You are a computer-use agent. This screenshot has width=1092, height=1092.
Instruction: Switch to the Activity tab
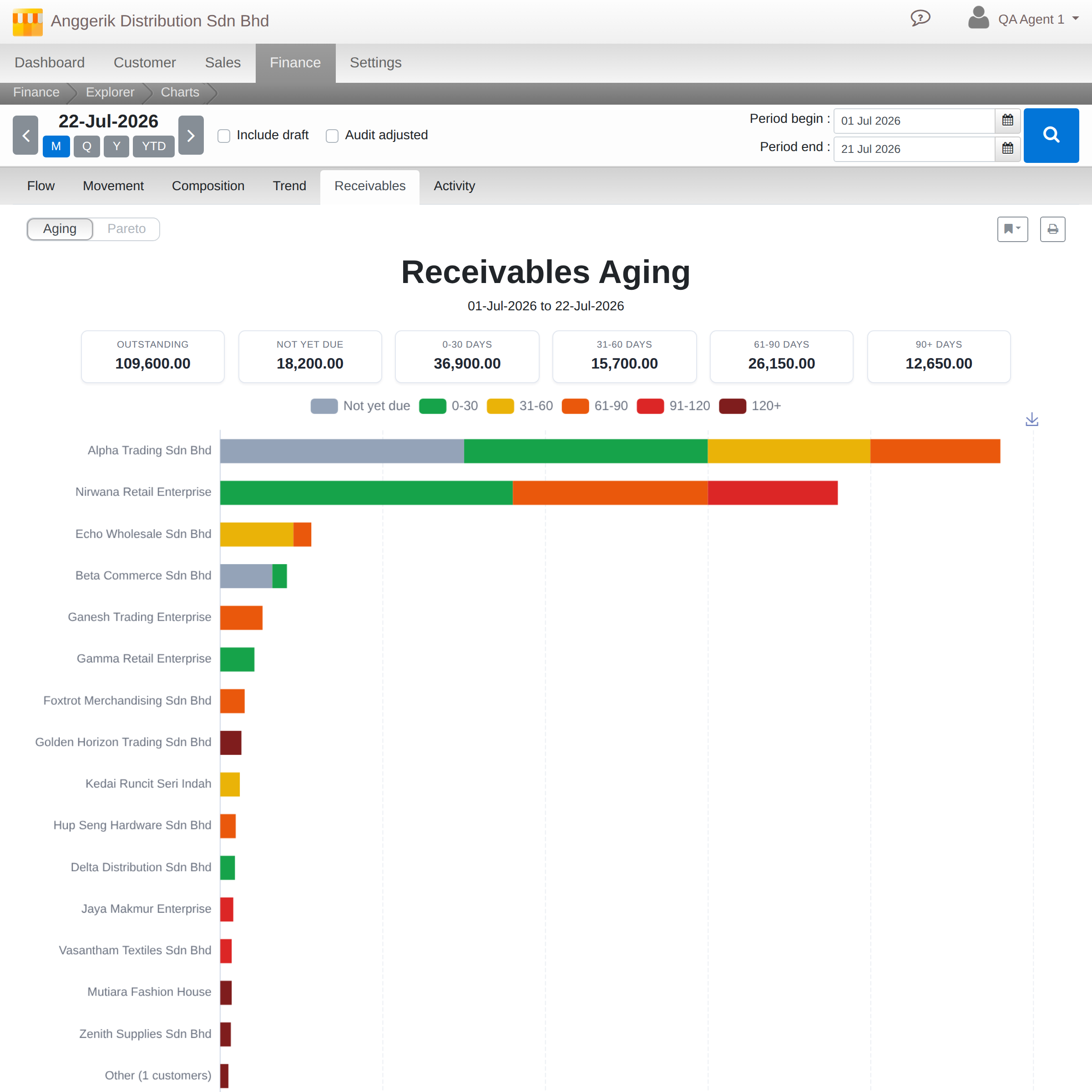(x=454, y=186)
